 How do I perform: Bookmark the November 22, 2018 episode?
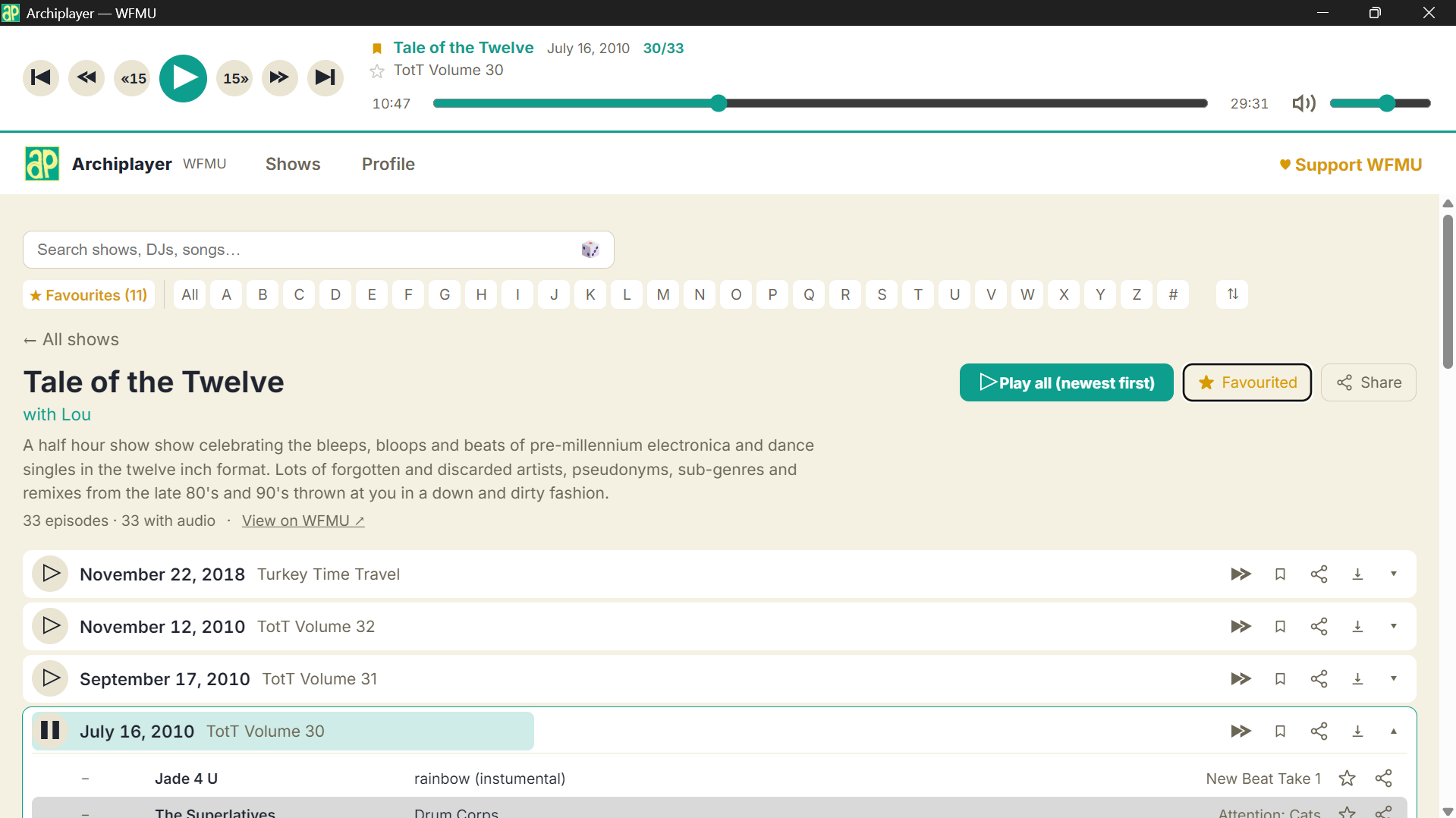tap(1280, 574)
